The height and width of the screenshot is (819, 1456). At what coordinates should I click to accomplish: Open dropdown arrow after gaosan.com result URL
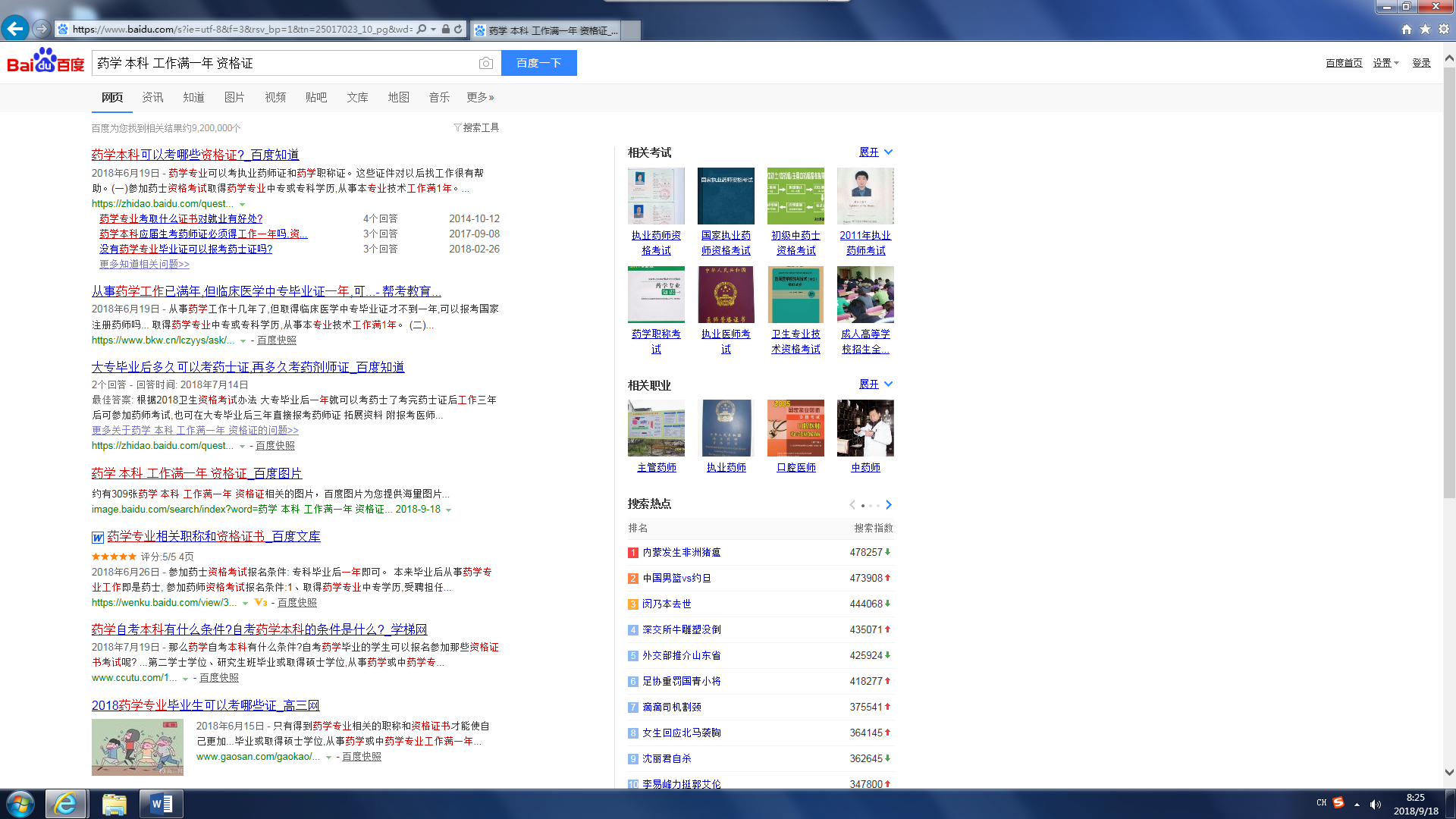coord(328,758)
